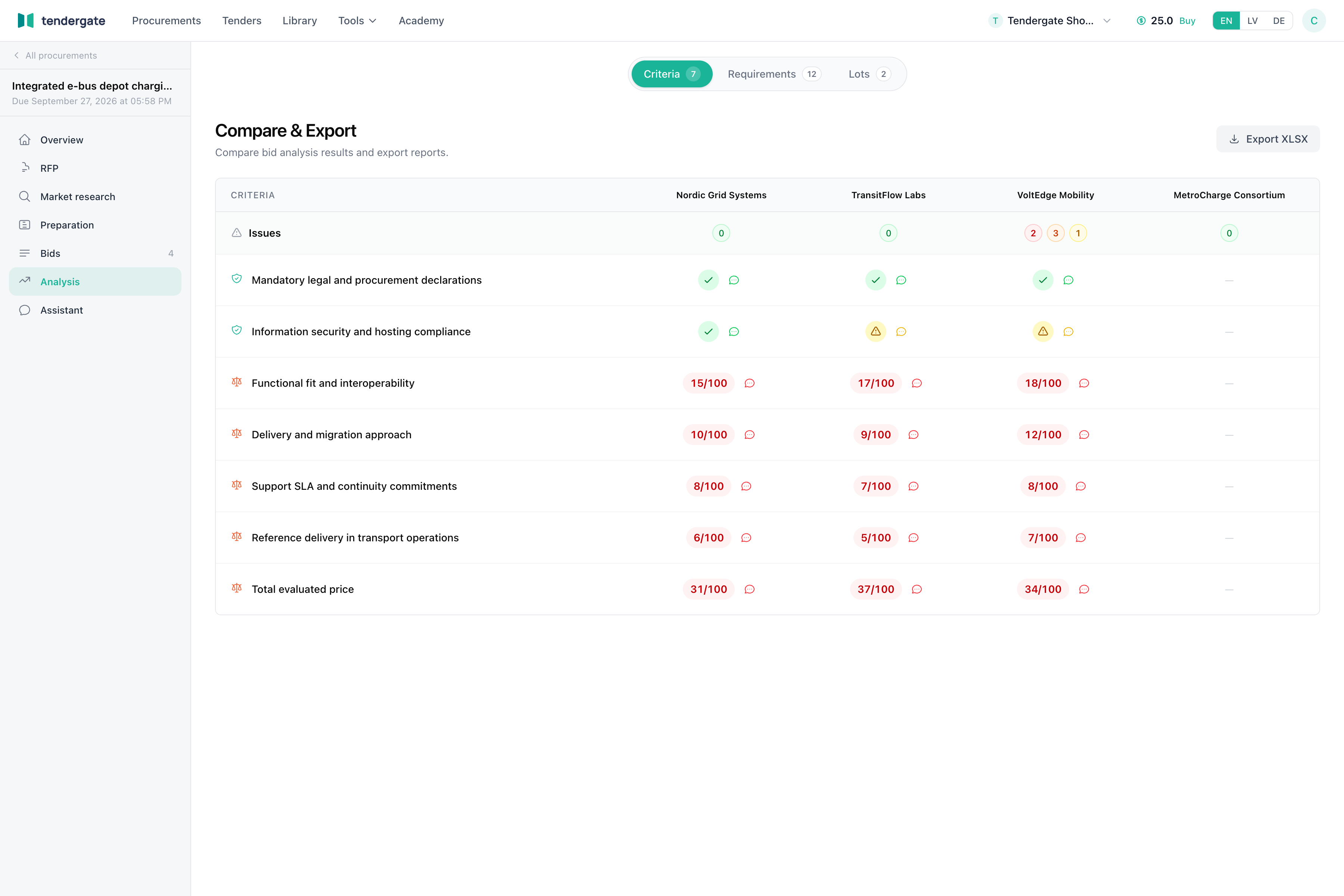Click the user avatar C

click(x=1314, y=21)
